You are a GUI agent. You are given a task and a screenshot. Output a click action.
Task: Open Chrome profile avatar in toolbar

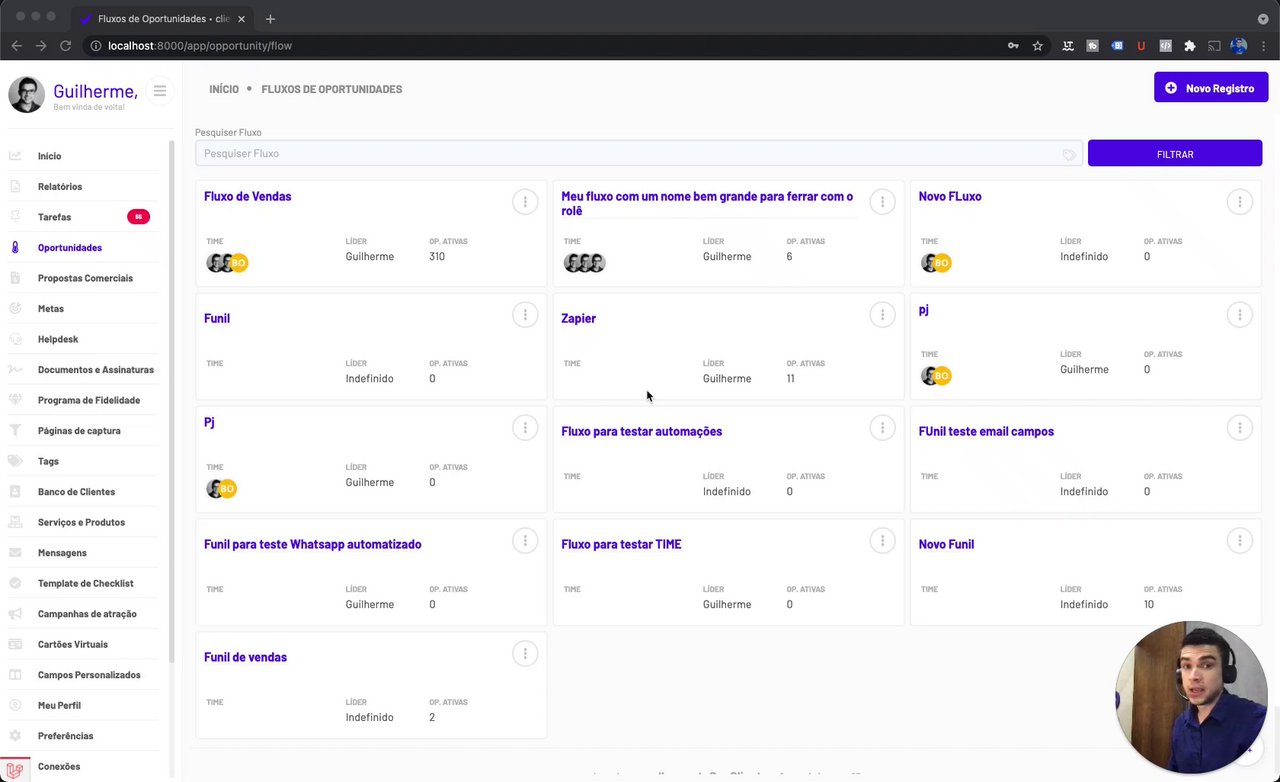point(1239,46)
